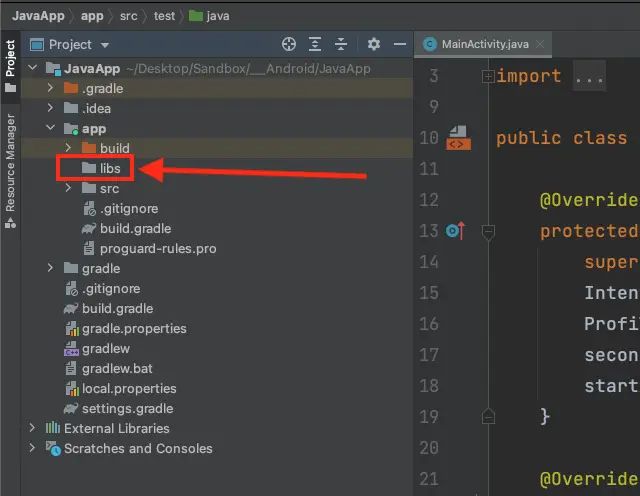Expand External Libraries node
Screen dimensions: 640x496
(32, 428)
